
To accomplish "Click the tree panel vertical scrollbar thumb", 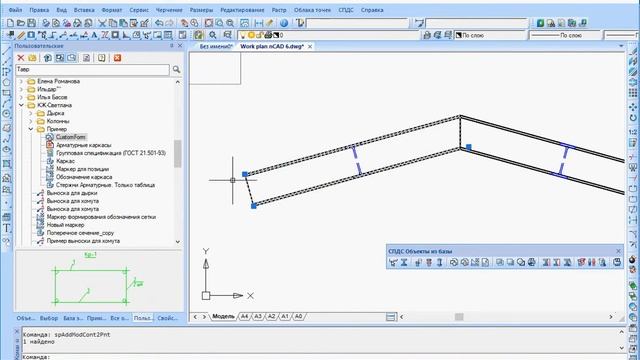I will pyautogui.click(x=178, y=153).
